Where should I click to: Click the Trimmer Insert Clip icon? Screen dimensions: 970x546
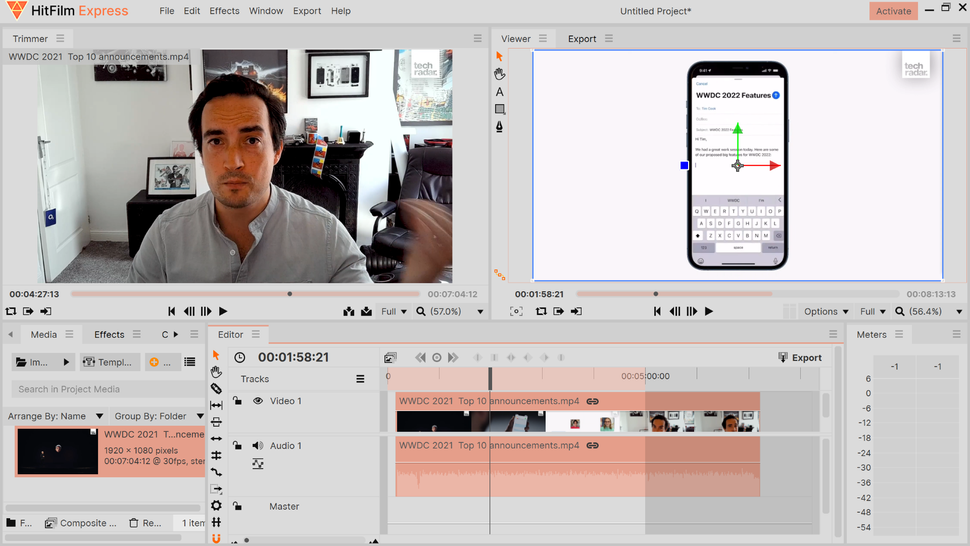click(x=349, y=312)
